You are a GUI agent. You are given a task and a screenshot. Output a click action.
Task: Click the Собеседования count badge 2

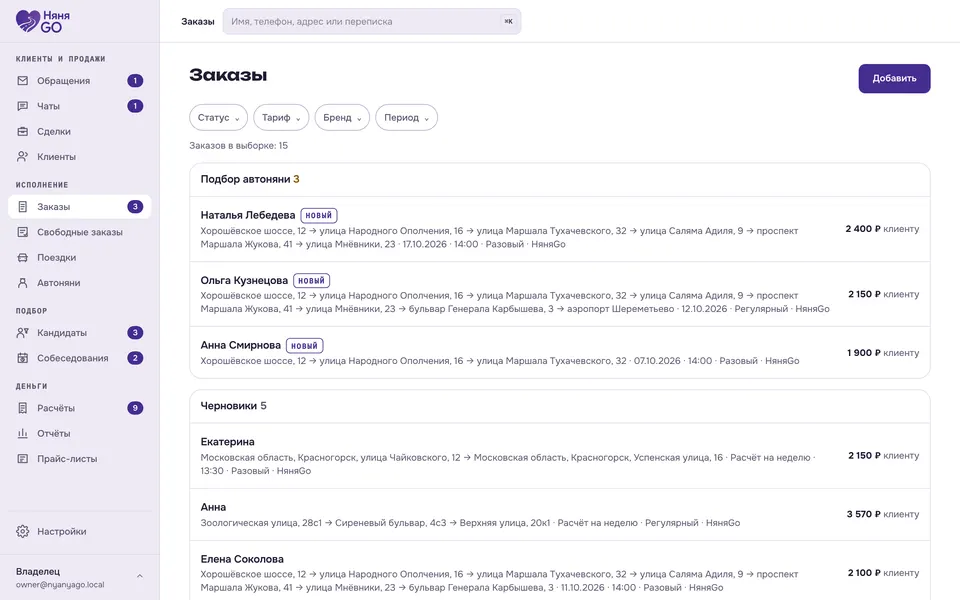pos(135,358)
